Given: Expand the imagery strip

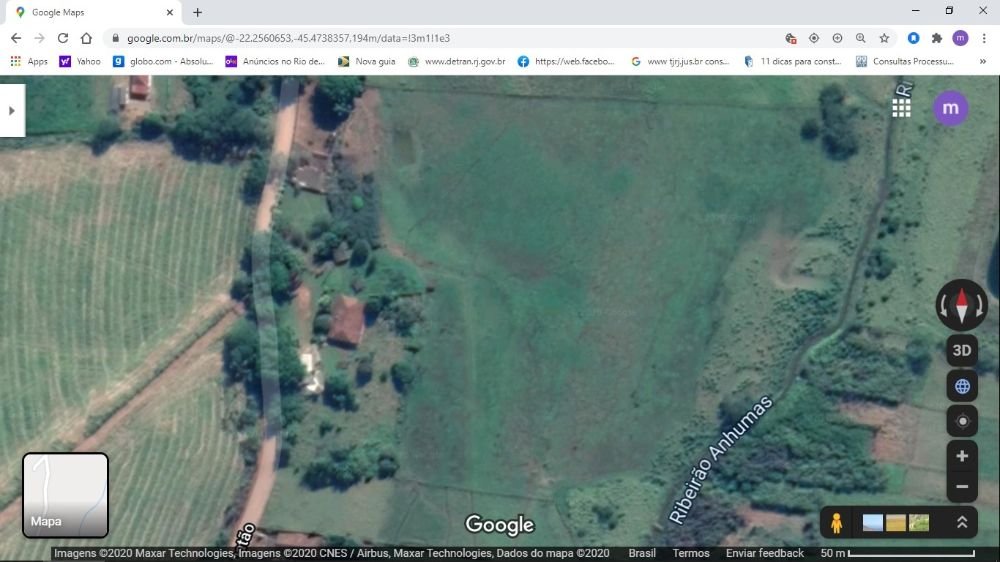Looking at the screenshot, I should click(962, 522).
